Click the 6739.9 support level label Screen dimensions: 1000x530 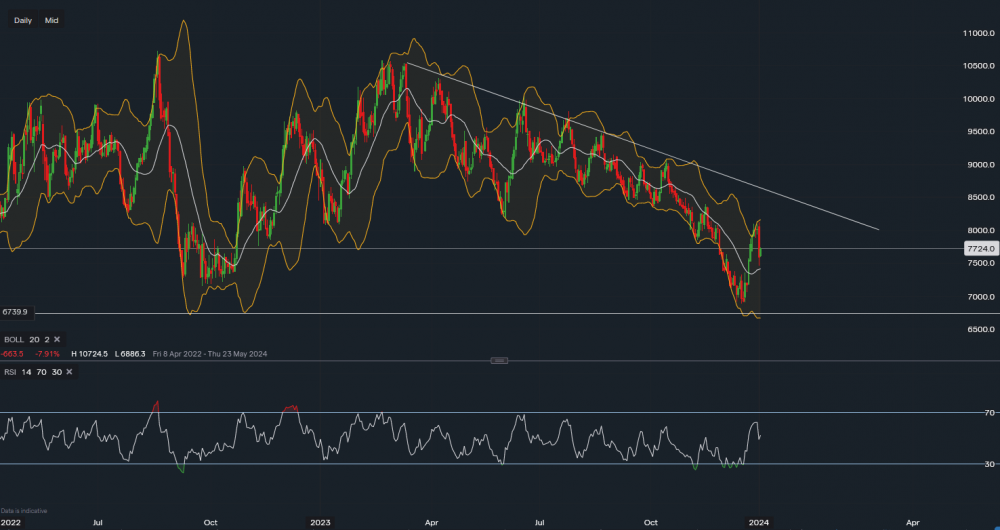13,312
